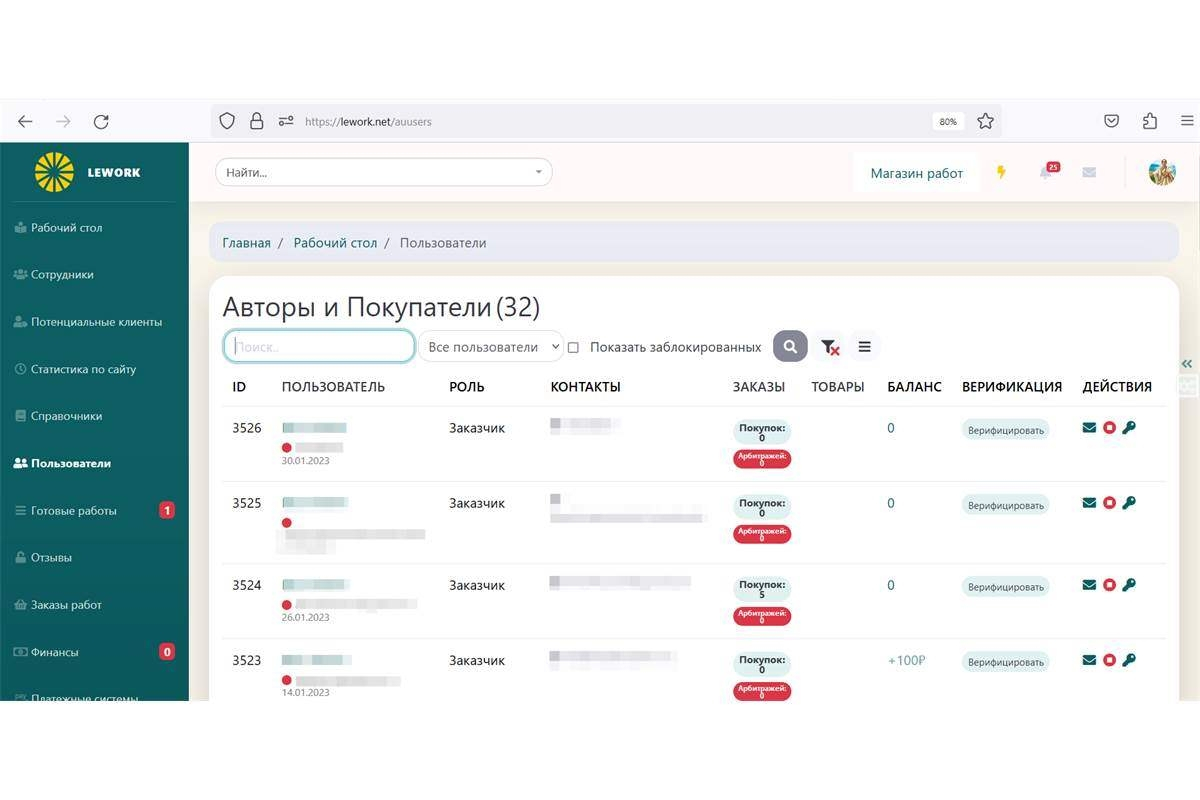The width and height of the screenshot is (1200, 800).
Task: Verify user 3525 with Верифицировать
Action: click(1006, 505)
